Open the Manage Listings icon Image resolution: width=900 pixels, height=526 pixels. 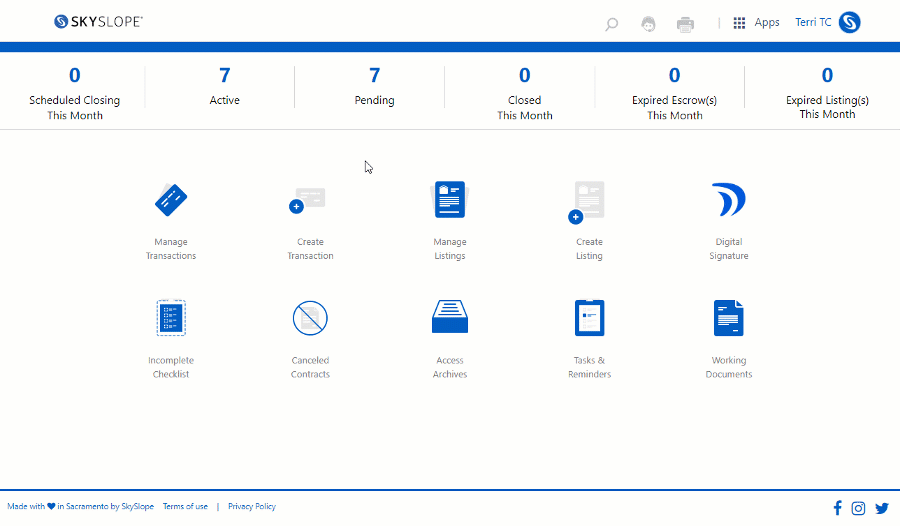coord(450,199)
